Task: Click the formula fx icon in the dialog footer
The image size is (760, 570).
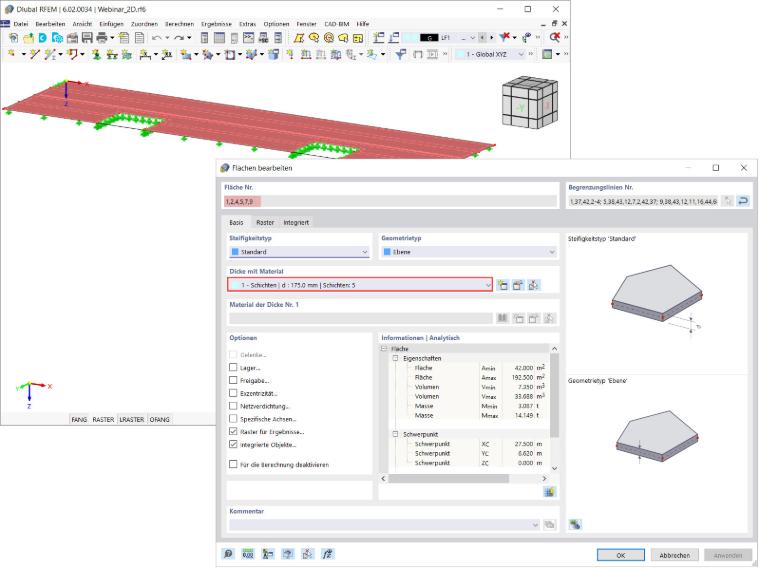Action: click(x=328, y=554)
